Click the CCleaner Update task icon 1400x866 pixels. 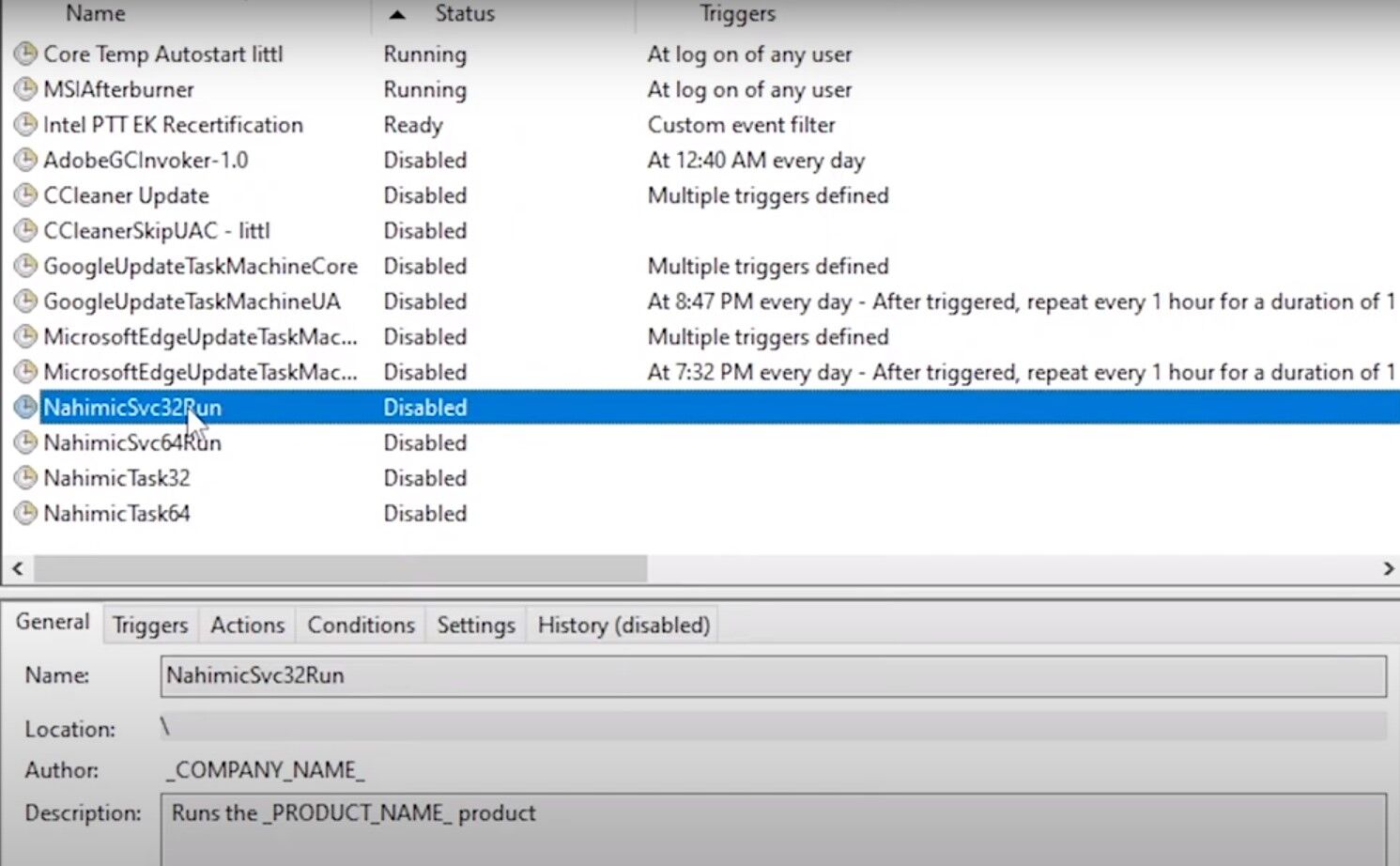[25, 196]
